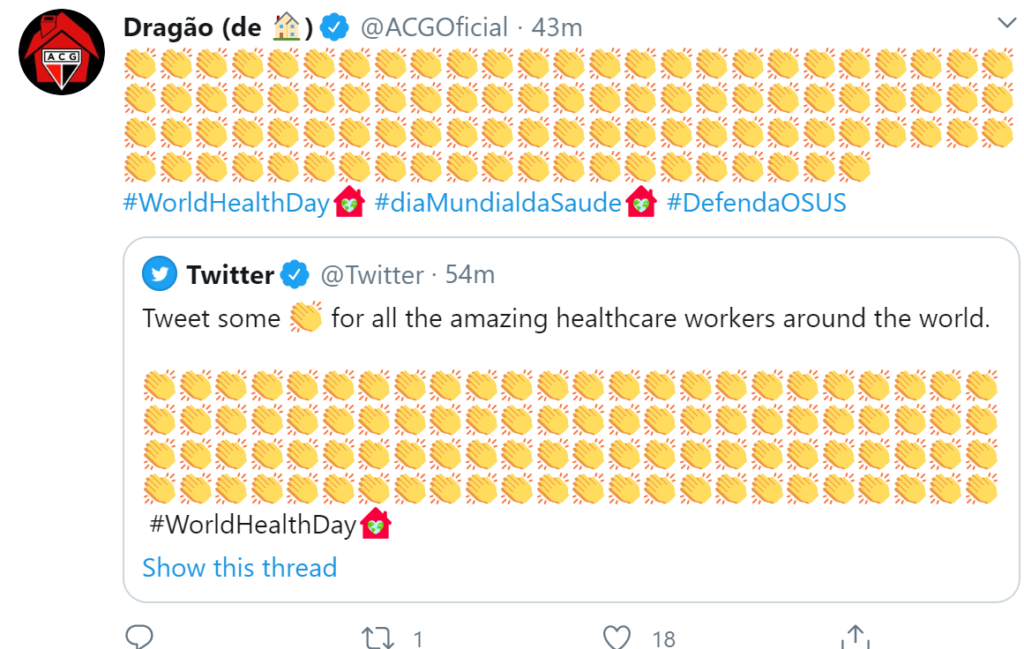Viewport: 1024px width, 649px height.
Task: Expand the tweet options chevron menu
Action: (x=1006, y=23)
